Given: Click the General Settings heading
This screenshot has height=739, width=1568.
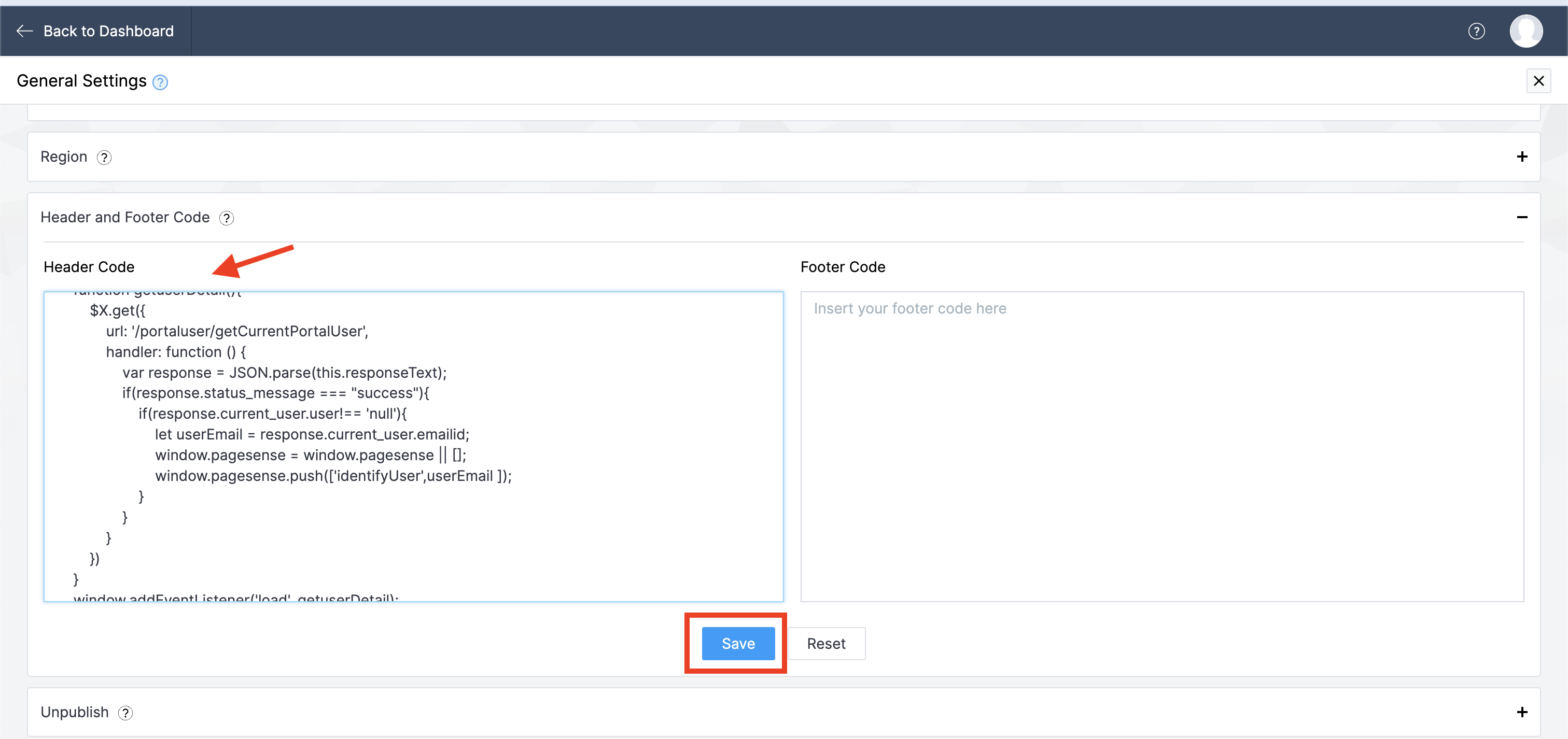Looking at the screenshot, I should coord(81,81).
